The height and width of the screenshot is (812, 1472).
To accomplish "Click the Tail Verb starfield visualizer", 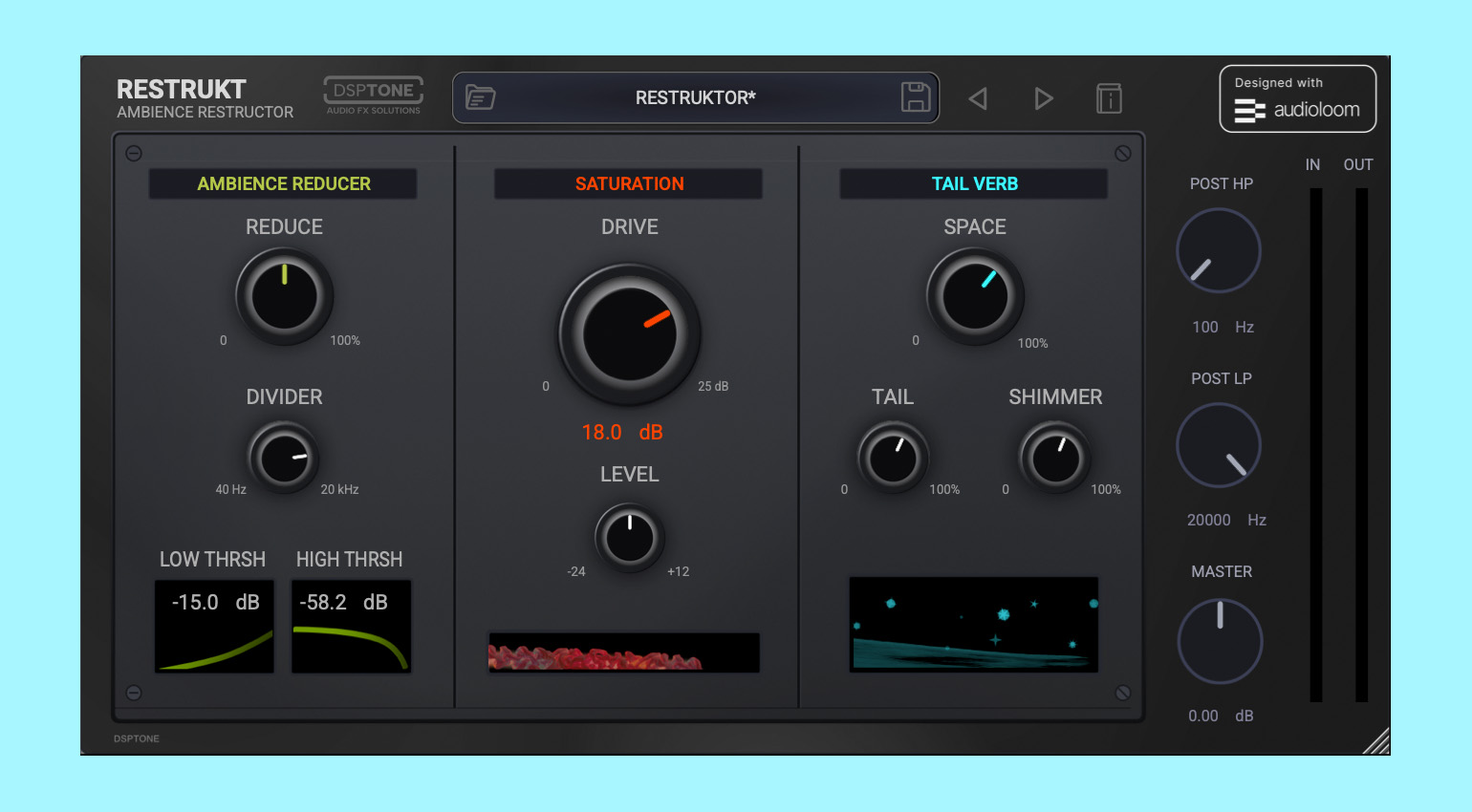I will point(974,625).
